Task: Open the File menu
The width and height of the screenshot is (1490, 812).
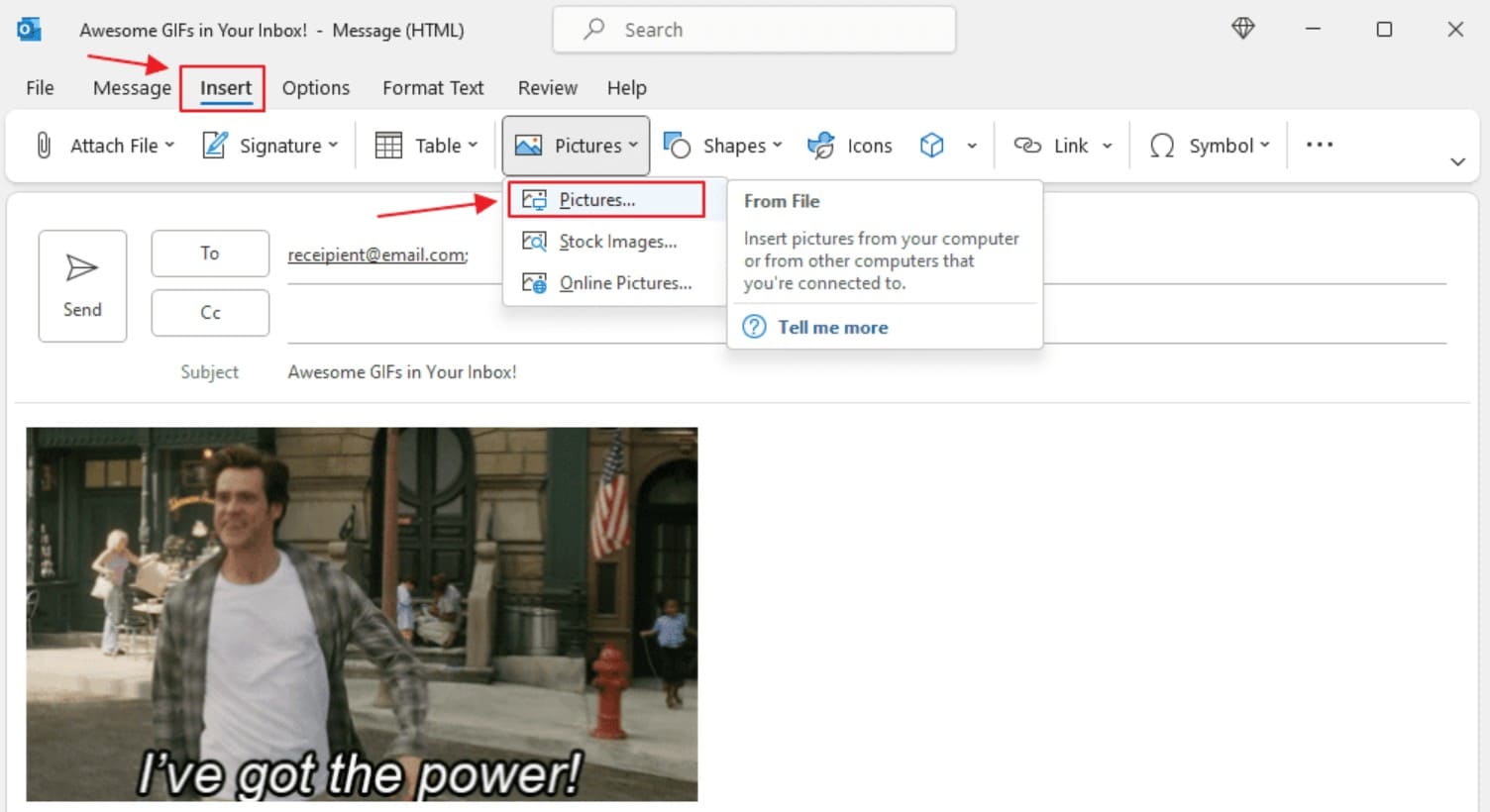Action: (39, 87)
